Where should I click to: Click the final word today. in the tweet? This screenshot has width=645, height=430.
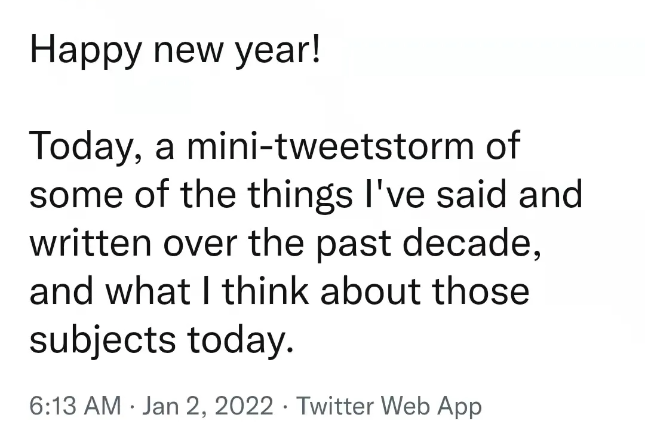241,341
